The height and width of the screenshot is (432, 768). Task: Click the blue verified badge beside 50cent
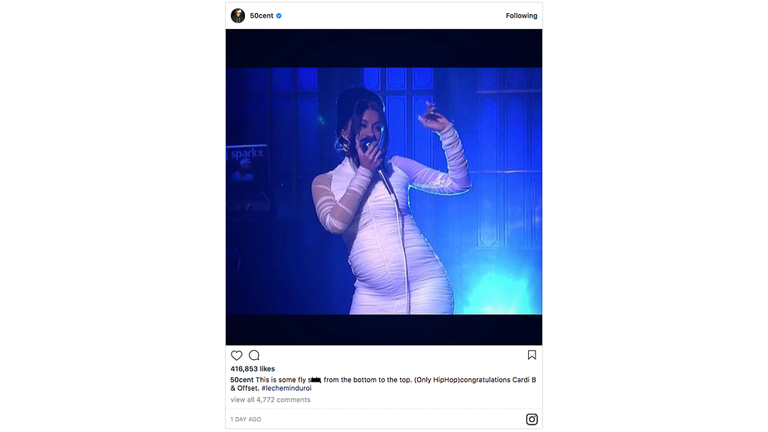tap(279, 16)
